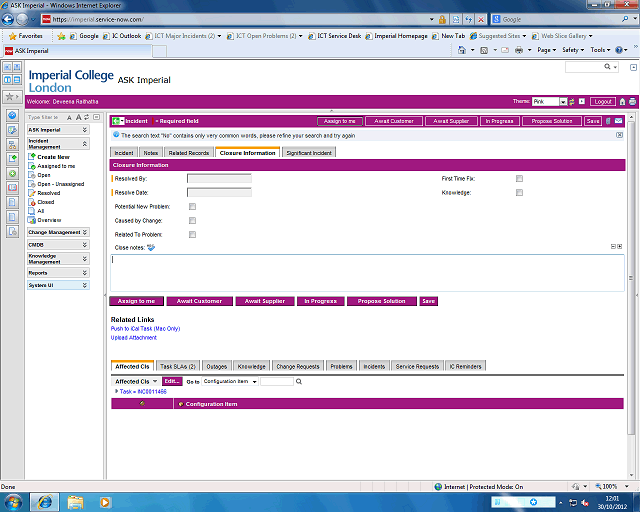Click the search magnifier in Affected CIs
This screenshot has height=512, width=640.
(300, 381)
